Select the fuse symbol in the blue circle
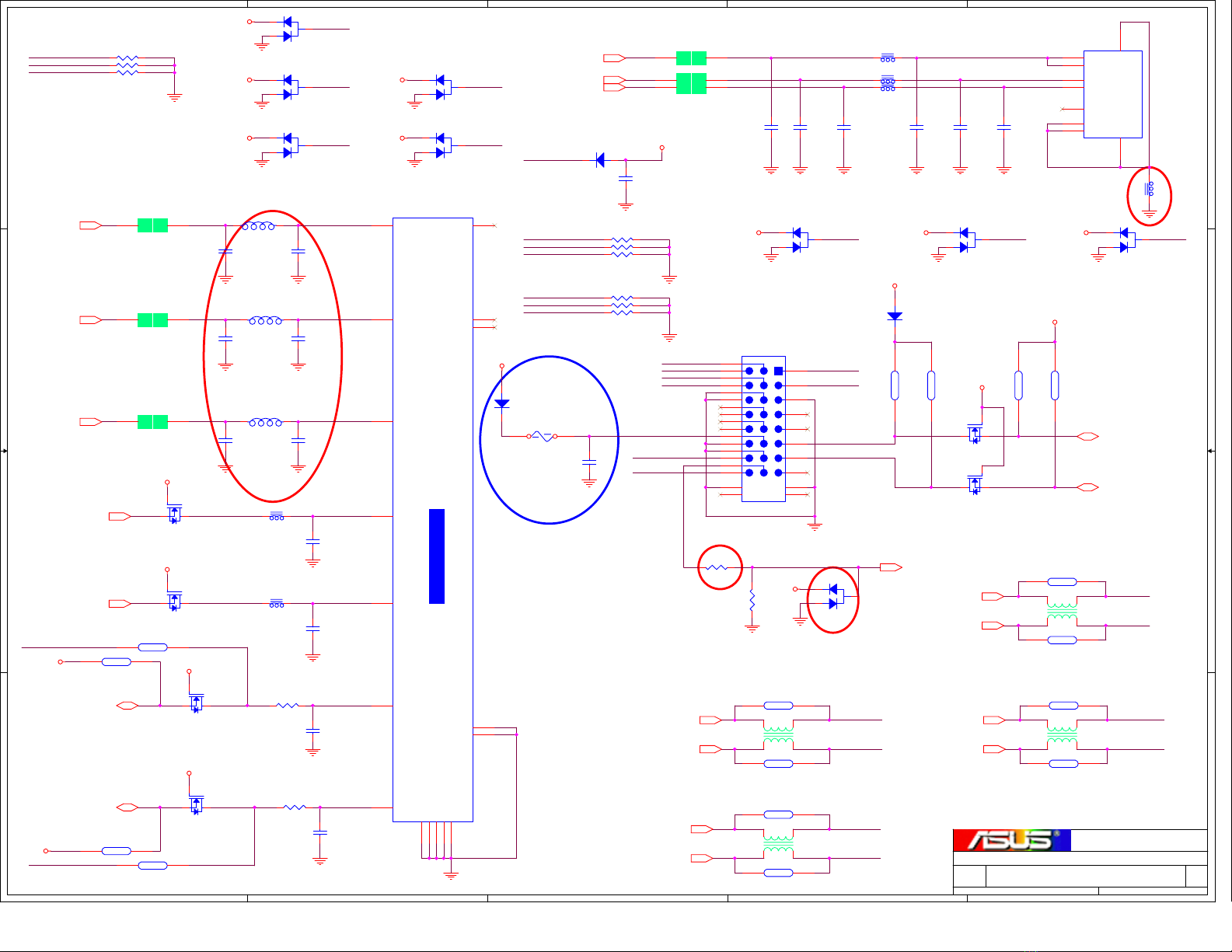The height and width of the screenshot is (952, 1232). (542, 437)
